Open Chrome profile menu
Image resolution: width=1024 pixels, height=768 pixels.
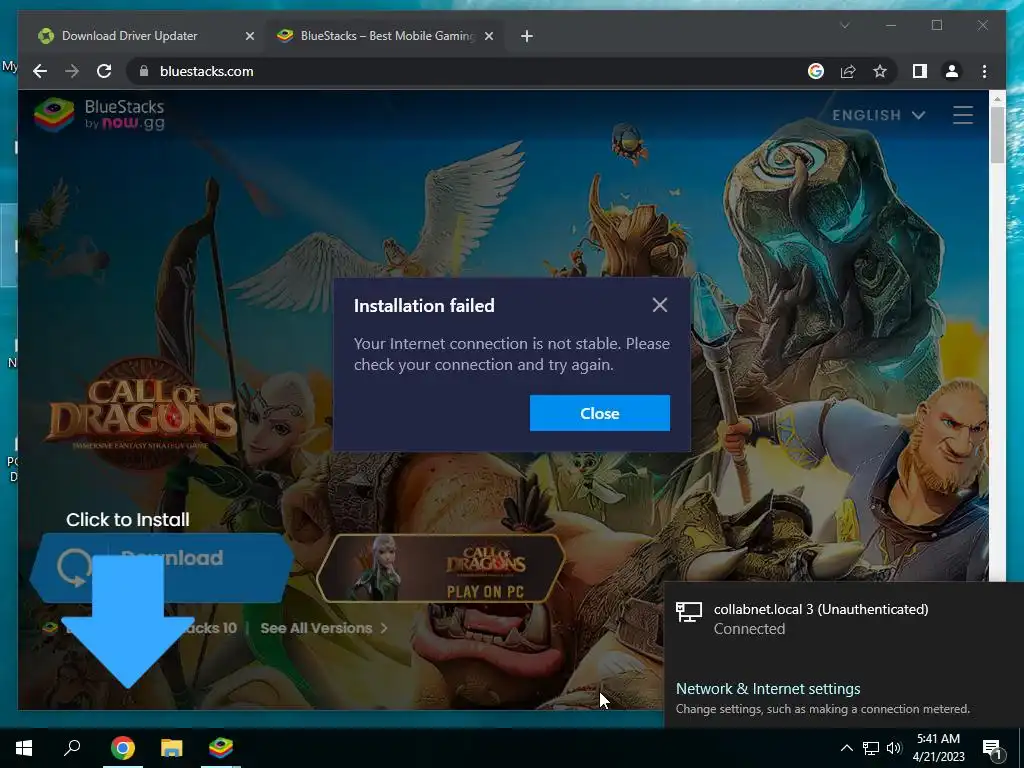click(x=952, y=71)
